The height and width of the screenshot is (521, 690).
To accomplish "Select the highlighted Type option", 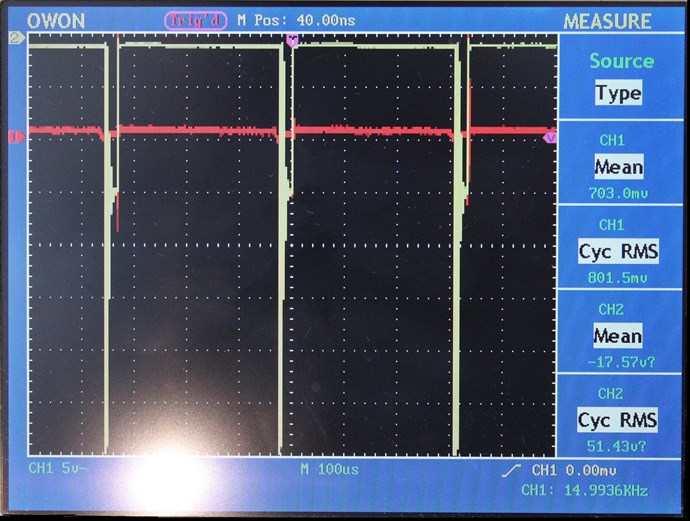I will pyautogui.click(x=618, y=93).
